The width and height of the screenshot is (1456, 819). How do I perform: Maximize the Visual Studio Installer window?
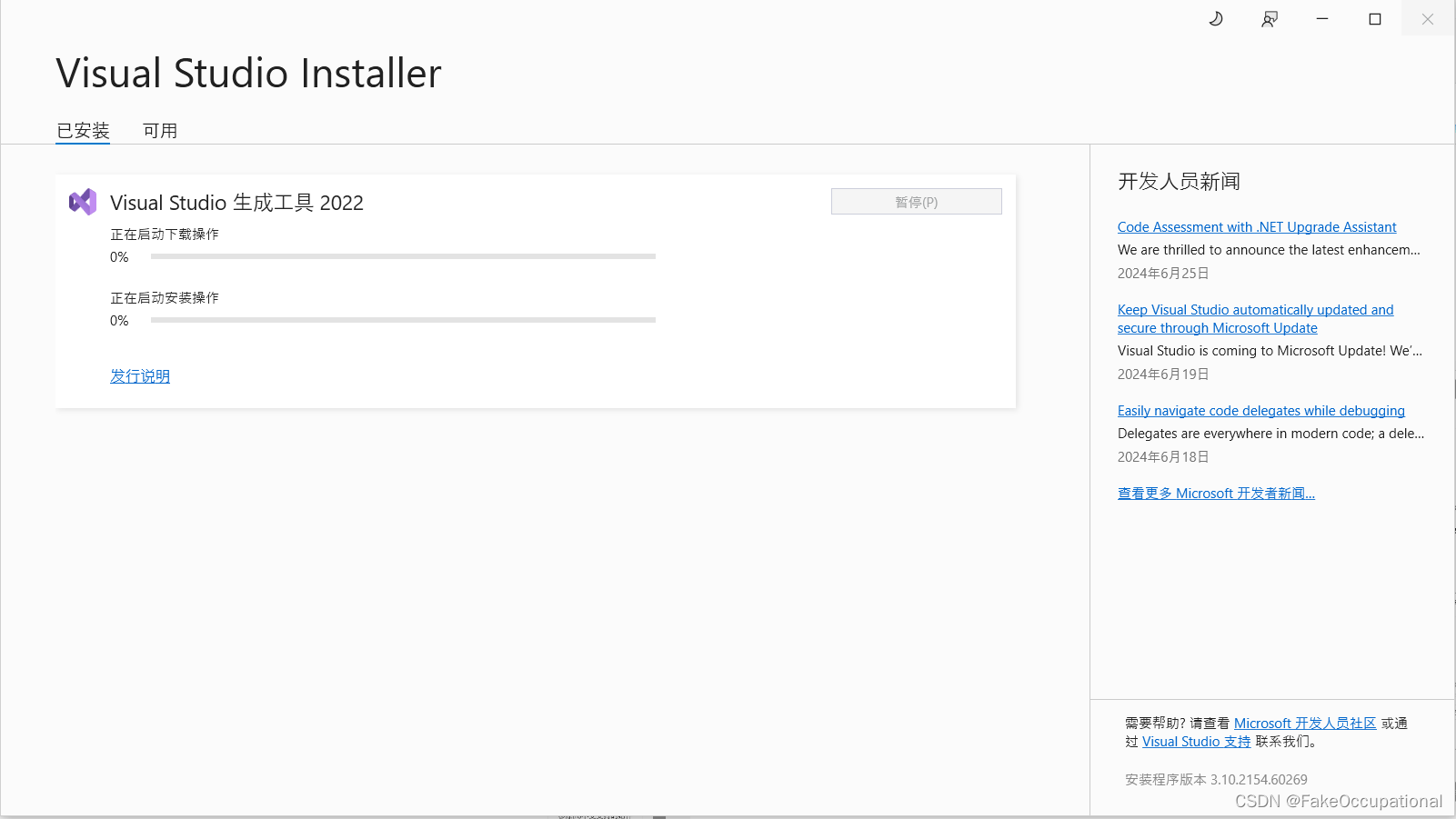1375,19
